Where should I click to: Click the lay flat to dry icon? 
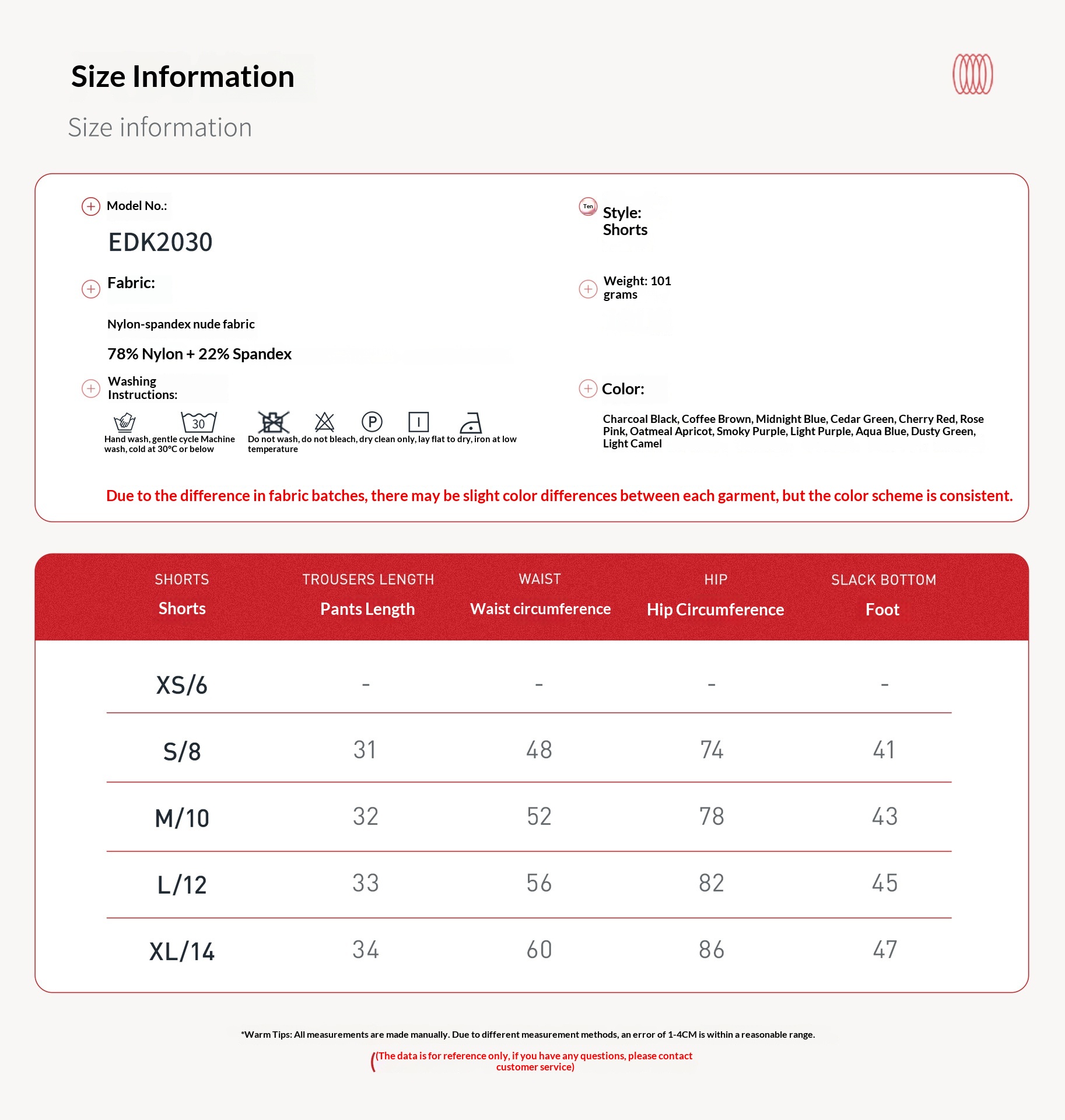click(418, 421)
